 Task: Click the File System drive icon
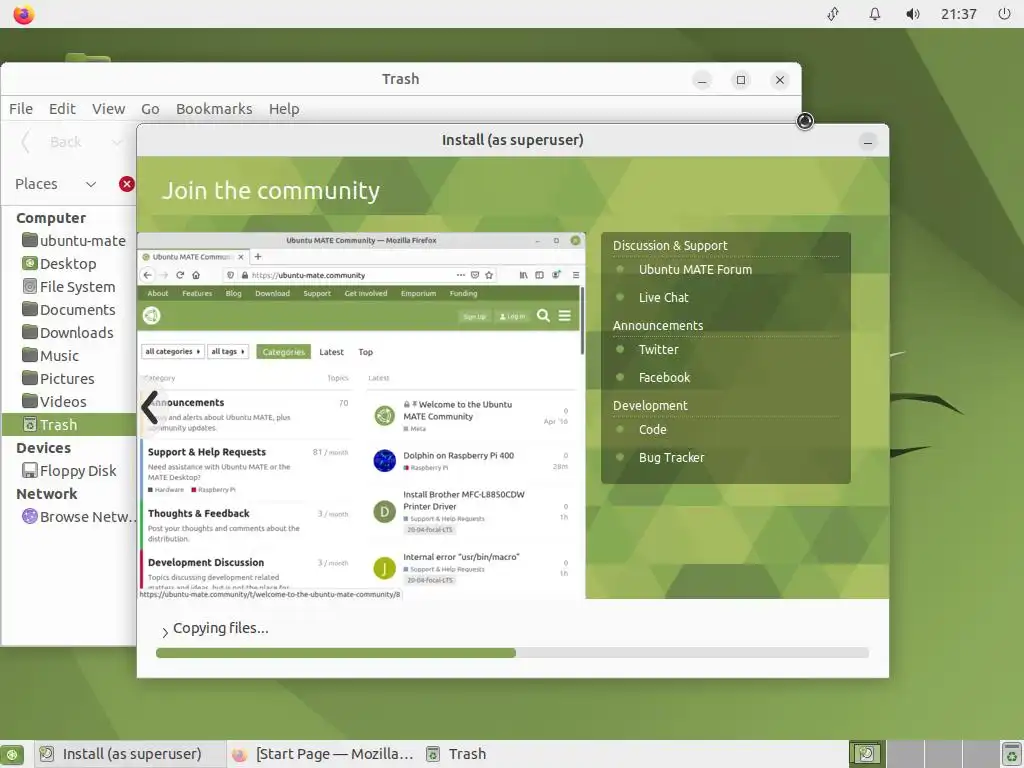29,286
